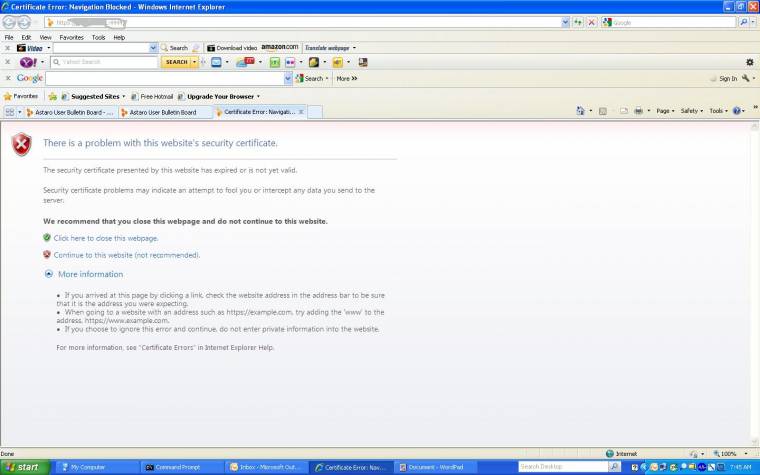Switch to the Astaro User Bulletin Board tab

click(x=162, y=112)
